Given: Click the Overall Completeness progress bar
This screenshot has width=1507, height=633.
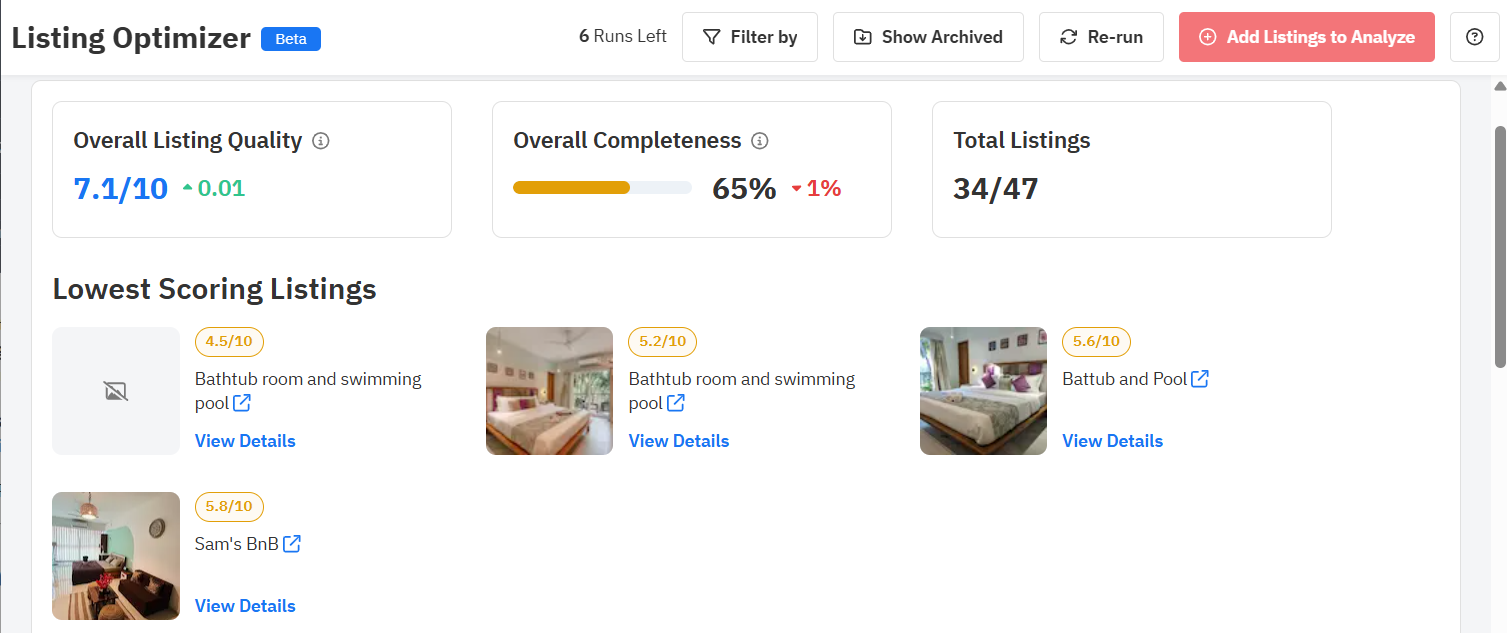Looking at the screenshot, I should [x=602, y=187].
